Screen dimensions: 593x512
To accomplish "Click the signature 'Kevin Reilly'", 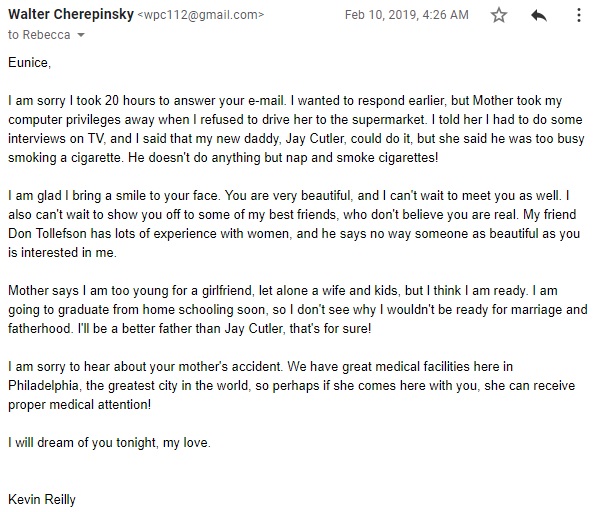I will [42, 499].
